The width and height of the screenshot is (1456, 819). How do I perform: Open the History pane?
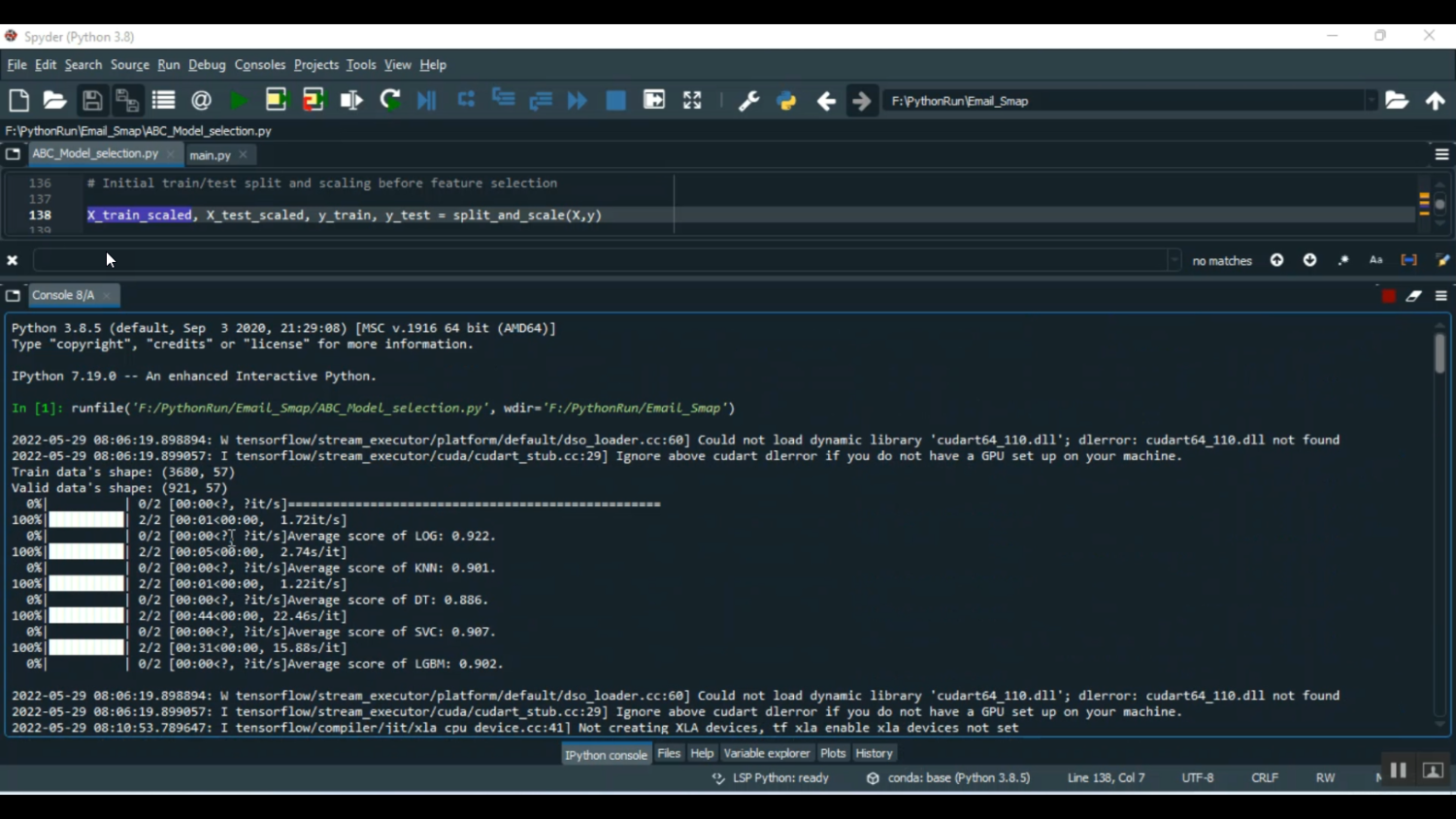click(x=873, y=753)
